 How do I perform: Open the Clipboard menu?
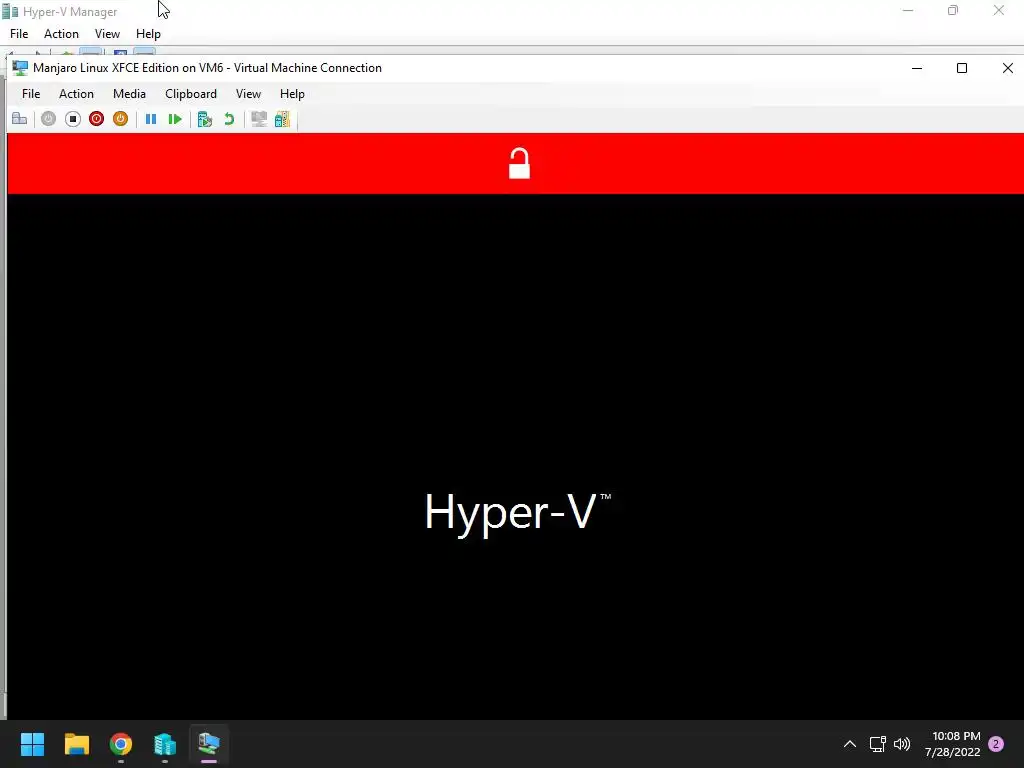tap(191, 94)
